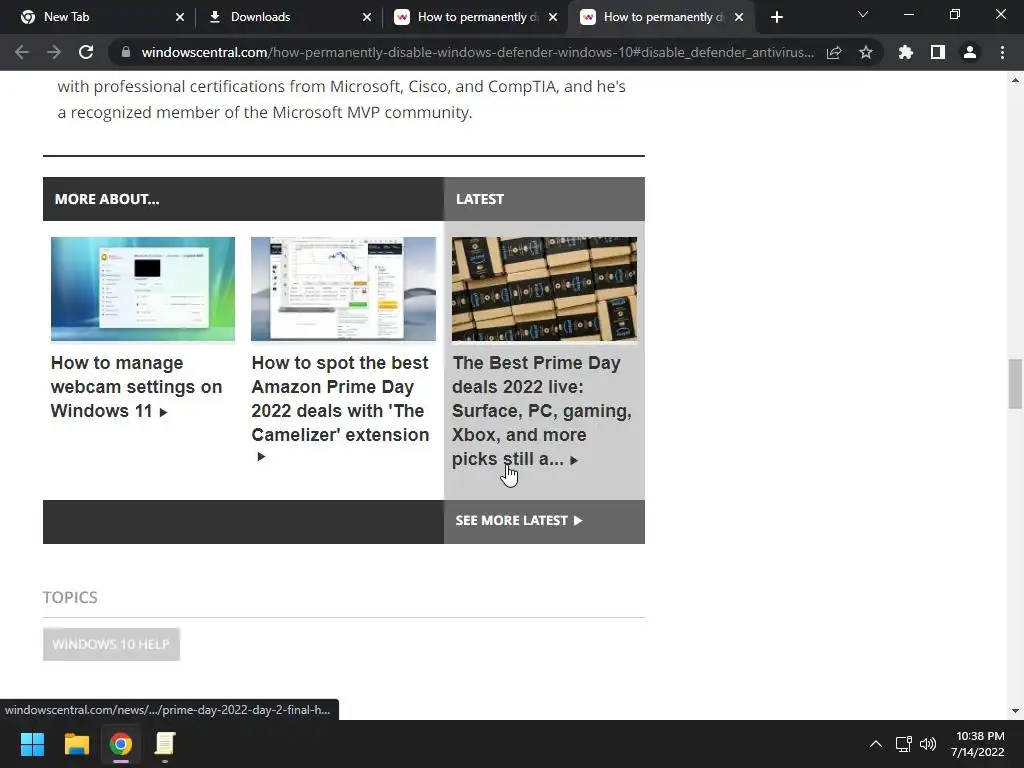The width and height of the screenshot is (1024, 768).
Task: Select the active How to permanently tab
Action: coord(662,17)
